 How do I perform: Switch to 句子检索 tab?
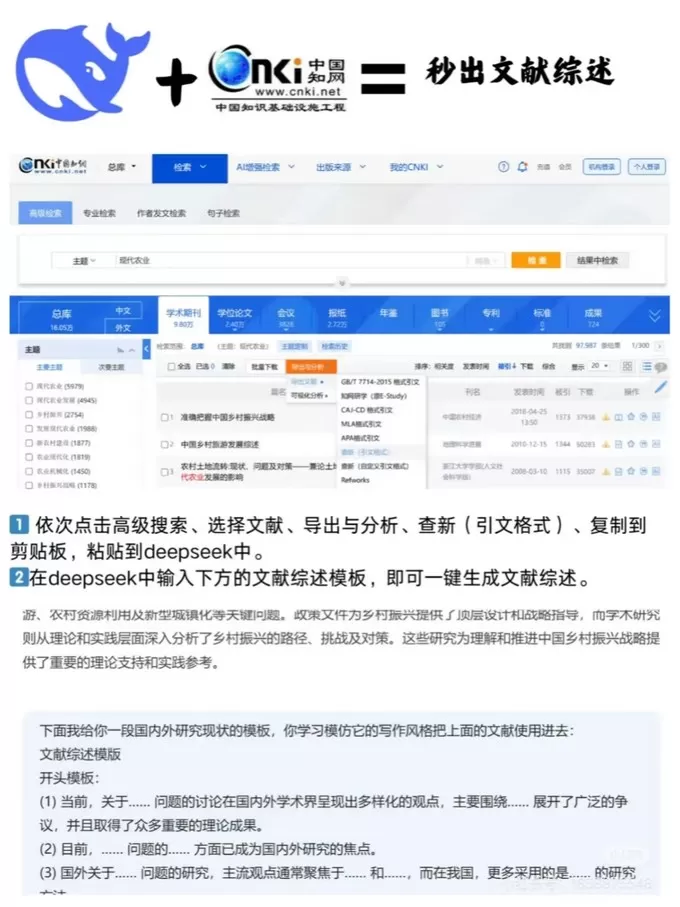(223, 213)
